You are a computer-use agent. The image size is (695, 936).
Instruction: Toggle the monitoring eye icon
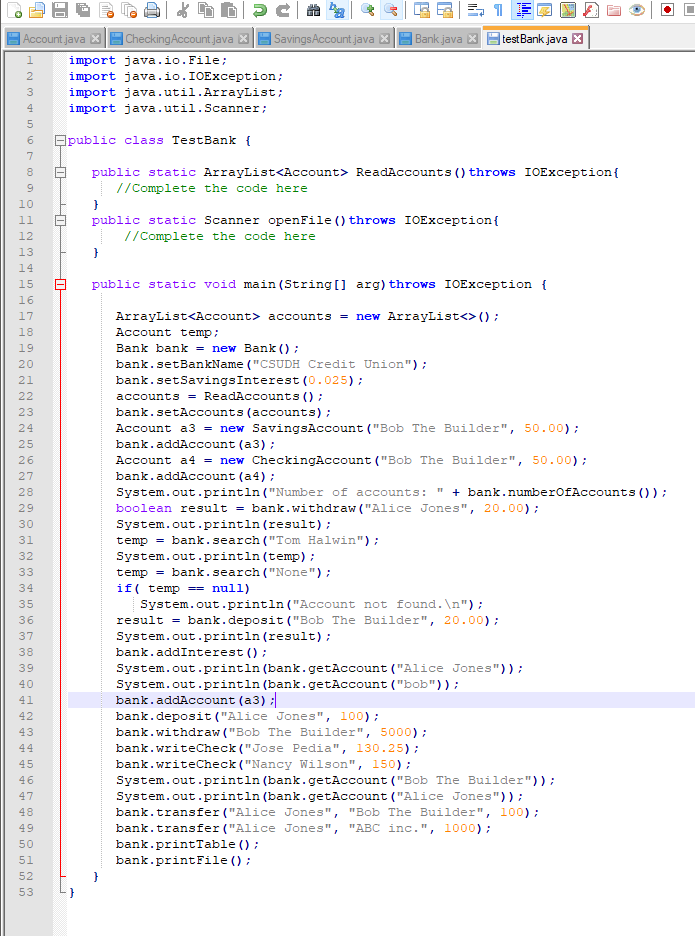(637, 10)
